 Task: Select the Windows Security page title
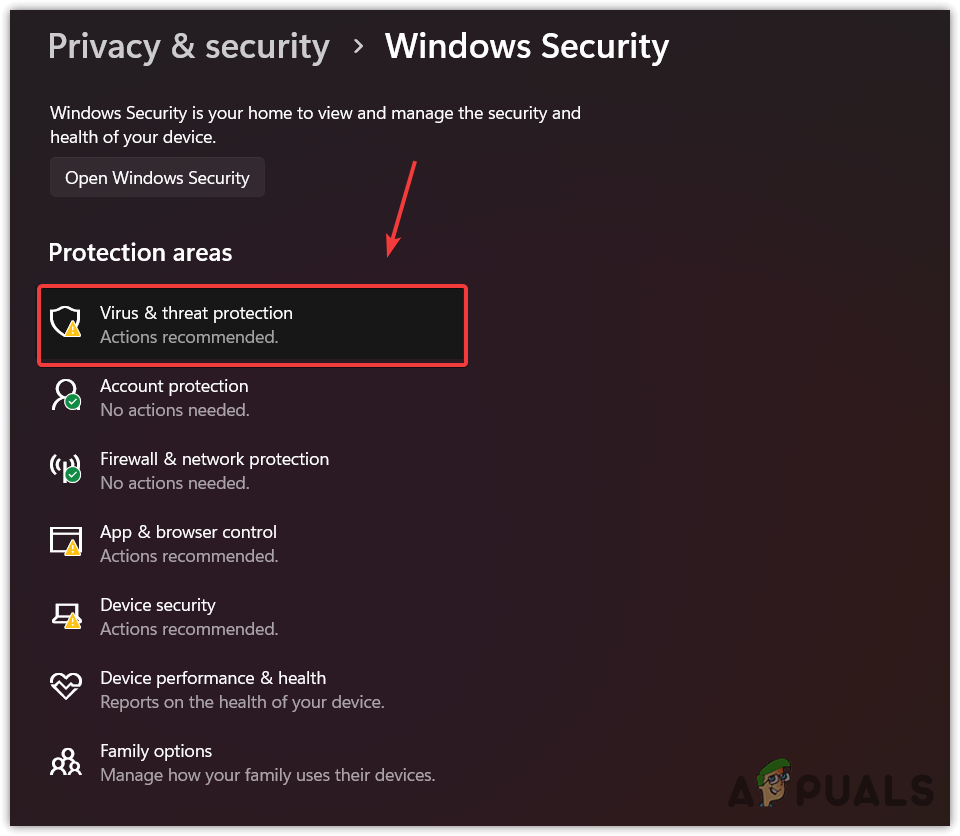(x=527, y=46)
